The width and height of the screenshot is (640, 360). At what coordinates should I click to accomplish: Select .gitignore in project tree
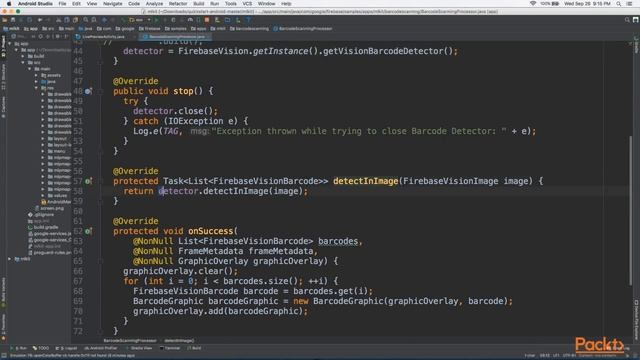(41, 215)
